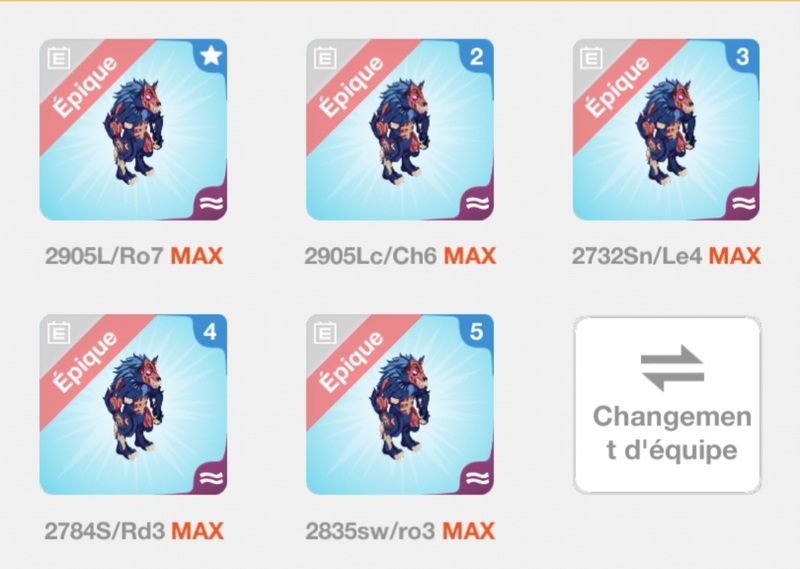Select the 2905Lc/Ch6 werewolf card
The width and height of the screenshot is (800, 569).
coord(399,130)
